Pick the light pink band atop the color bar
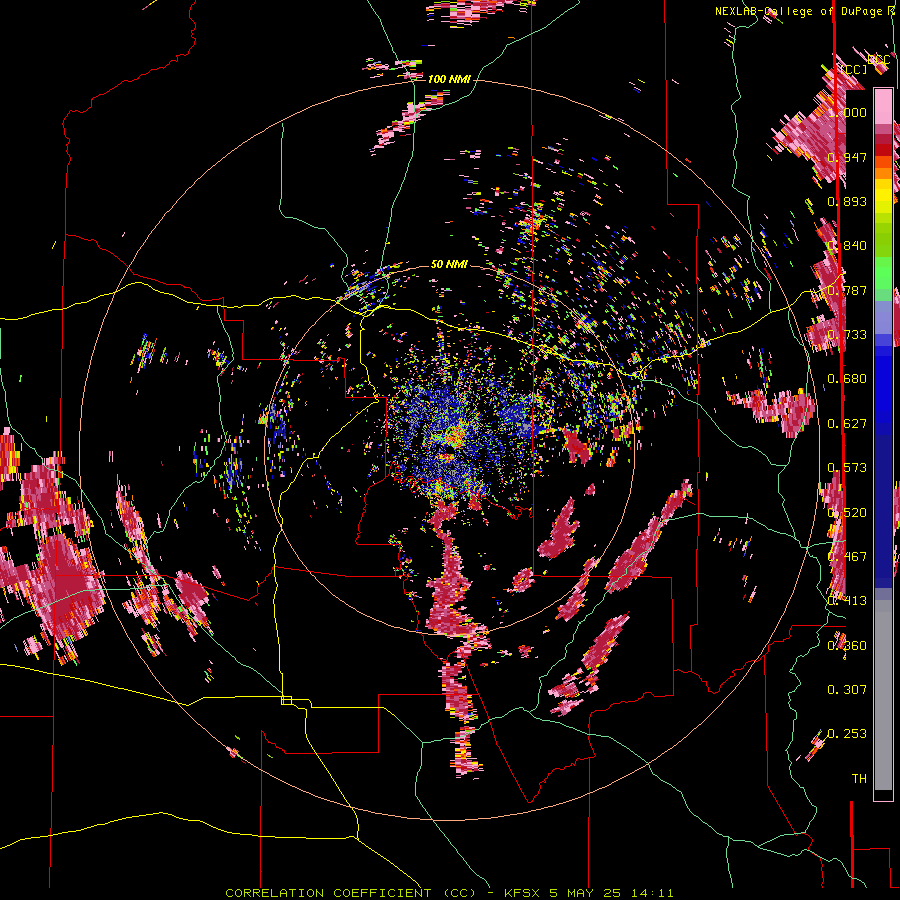This screenshot has width=900, height=900. tap(883, 106)
